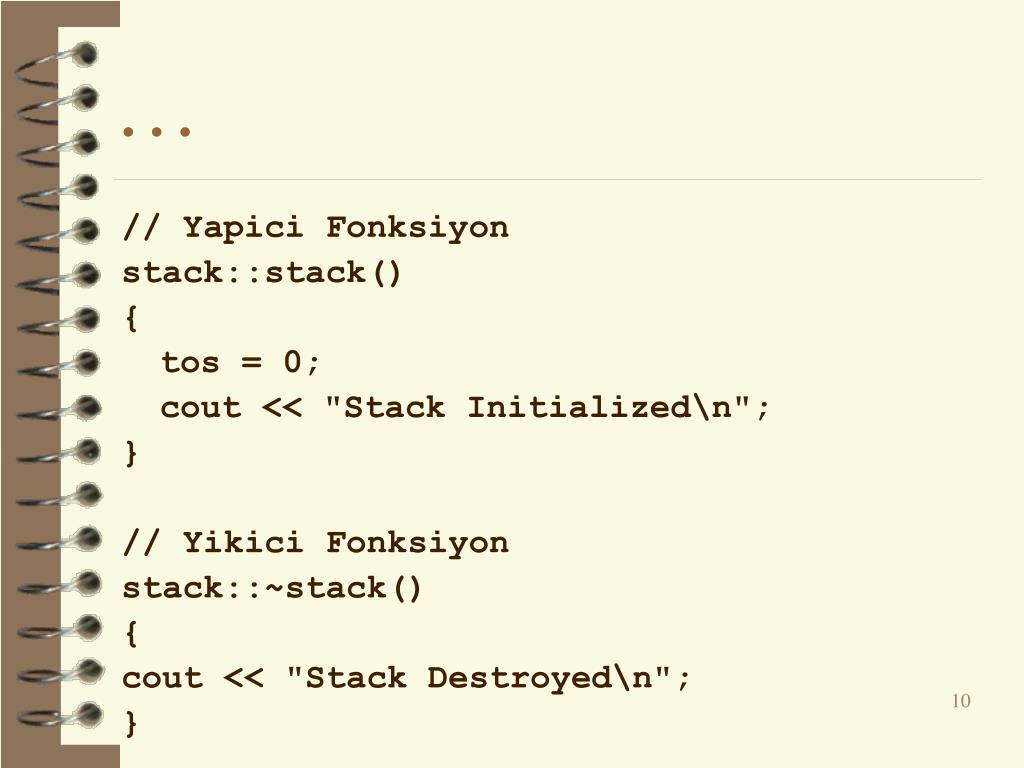Click the "tos = 0;" statement
1024x768 pixels.
pos(240,362)
